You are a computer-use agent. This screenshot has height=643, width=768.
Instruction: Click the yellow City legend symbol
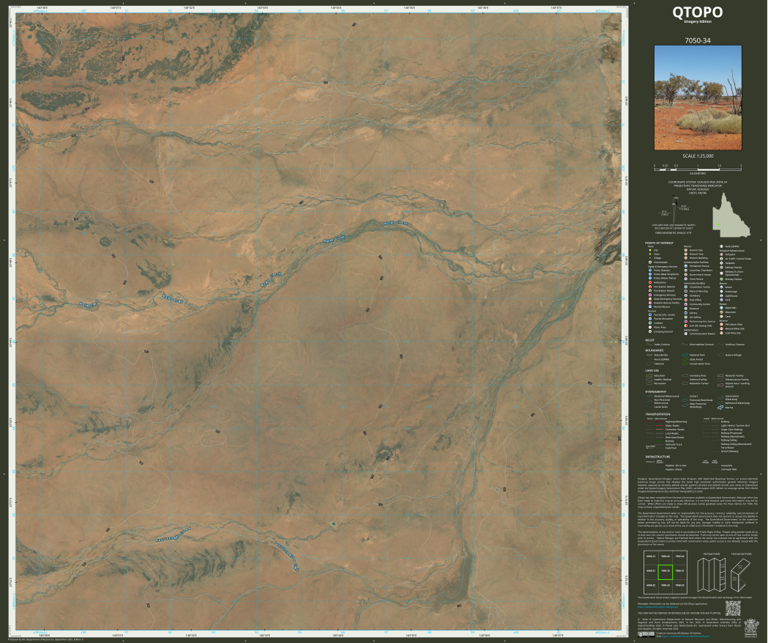click(650, 250)
